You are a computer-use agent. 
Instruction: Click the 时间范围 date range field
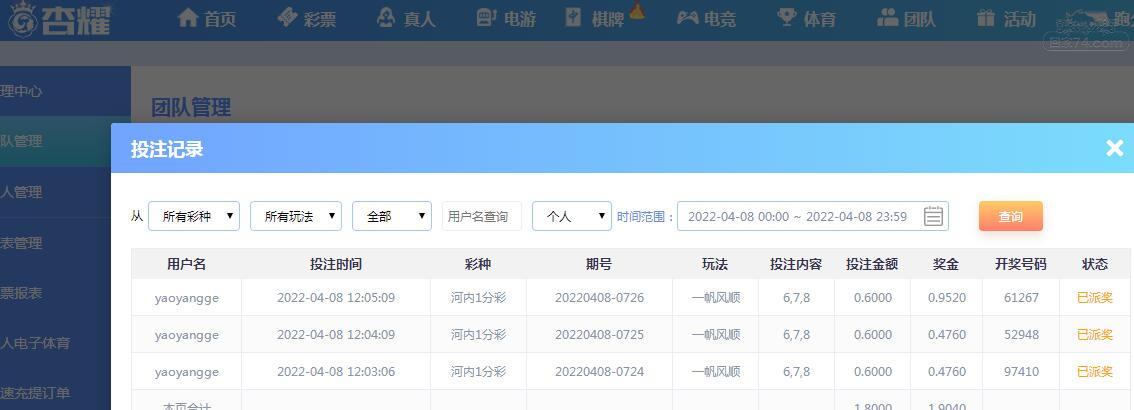click(813, 216)
